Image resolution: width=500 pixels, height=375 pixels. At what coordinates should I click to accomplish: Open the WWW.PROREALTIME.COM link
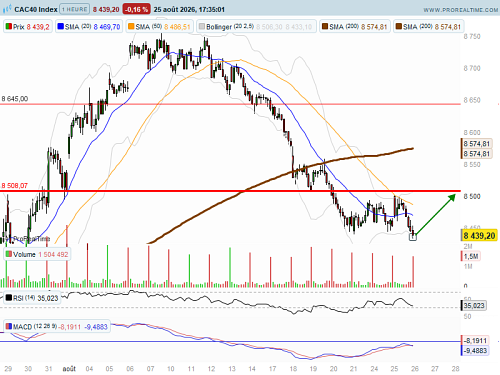(461, 10)
